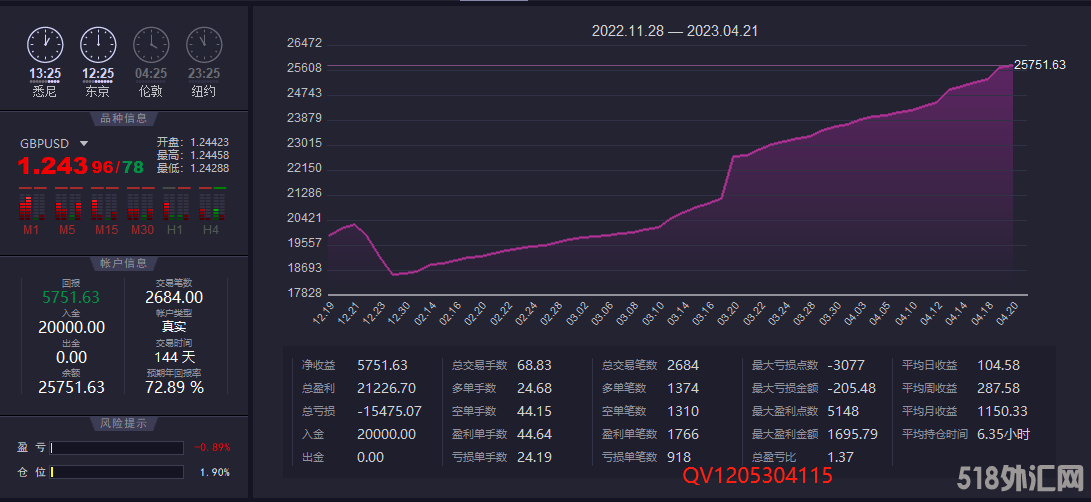Select the H4 timeframe signal bars
The width and height of the screenshot is (1091, 502).
[211, 207]
